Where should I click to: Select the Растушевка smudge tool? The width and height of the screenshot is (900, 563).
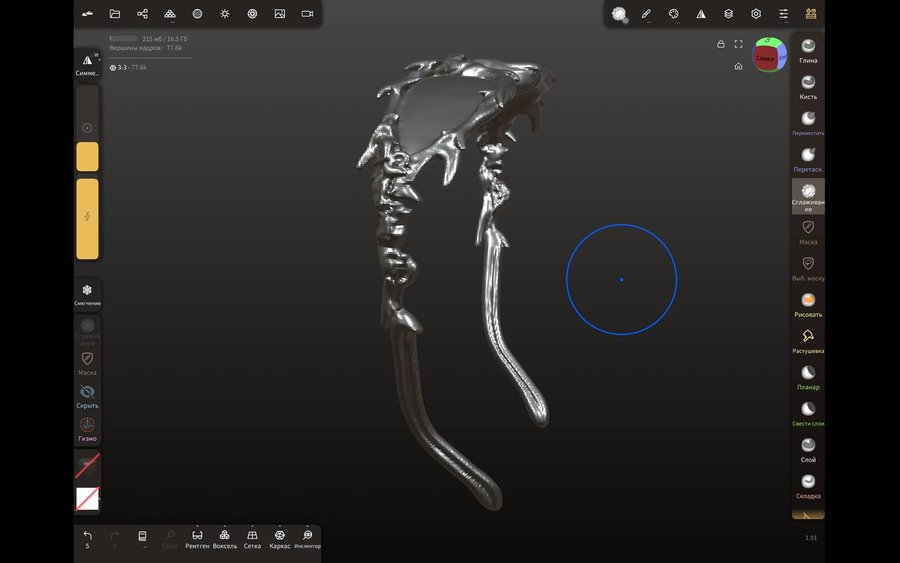[808, 341]
